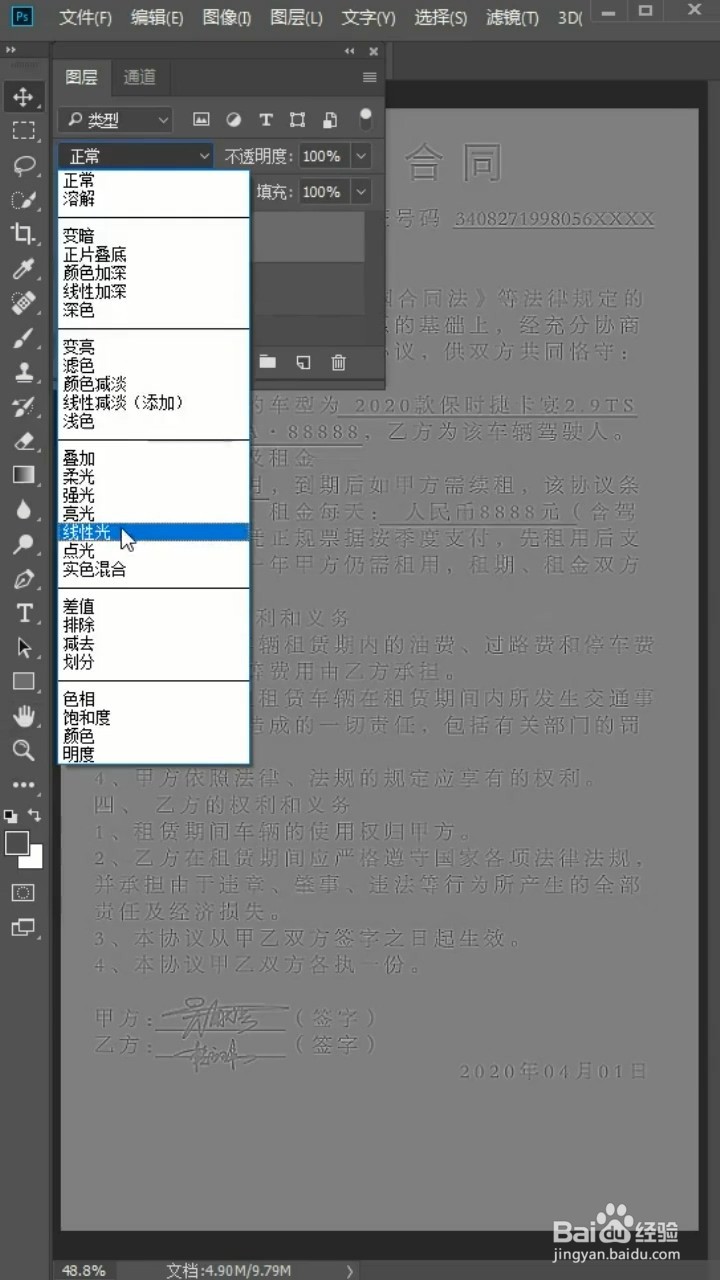Click the foreground color swatch
This screenshot has height=1280, width=720.
point(16,843)
